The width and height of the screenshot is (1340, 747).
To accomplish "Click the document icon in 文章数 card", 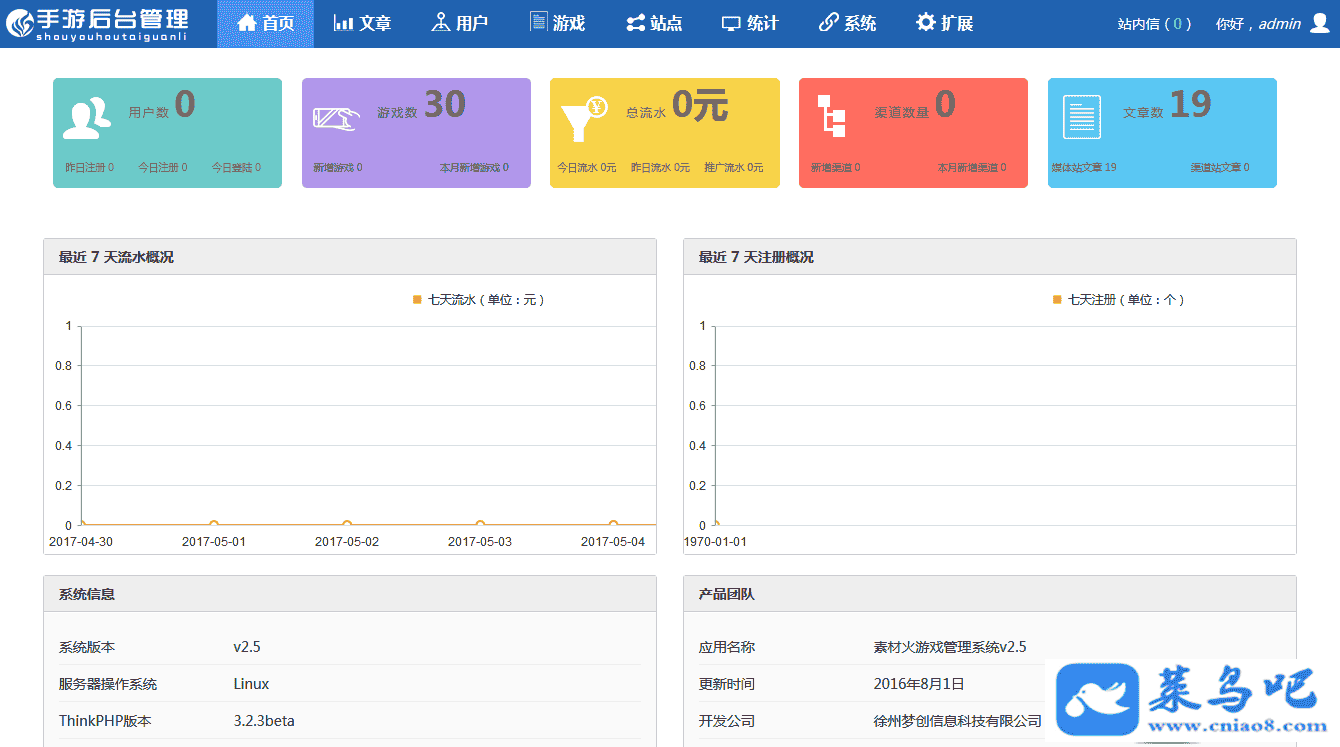I will [1081, 117].
